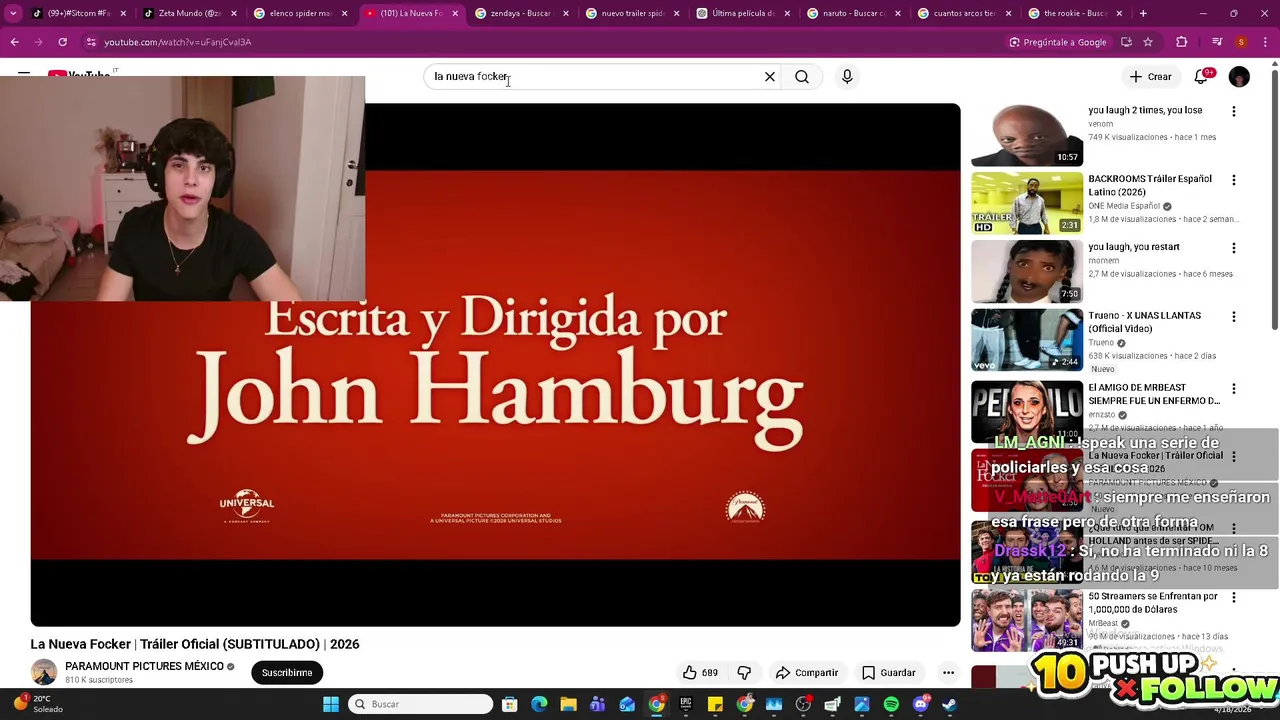Screen dimensions: 1280x720
Task: Open Chrome's three-dot menu
Action: coord(1265,42)
